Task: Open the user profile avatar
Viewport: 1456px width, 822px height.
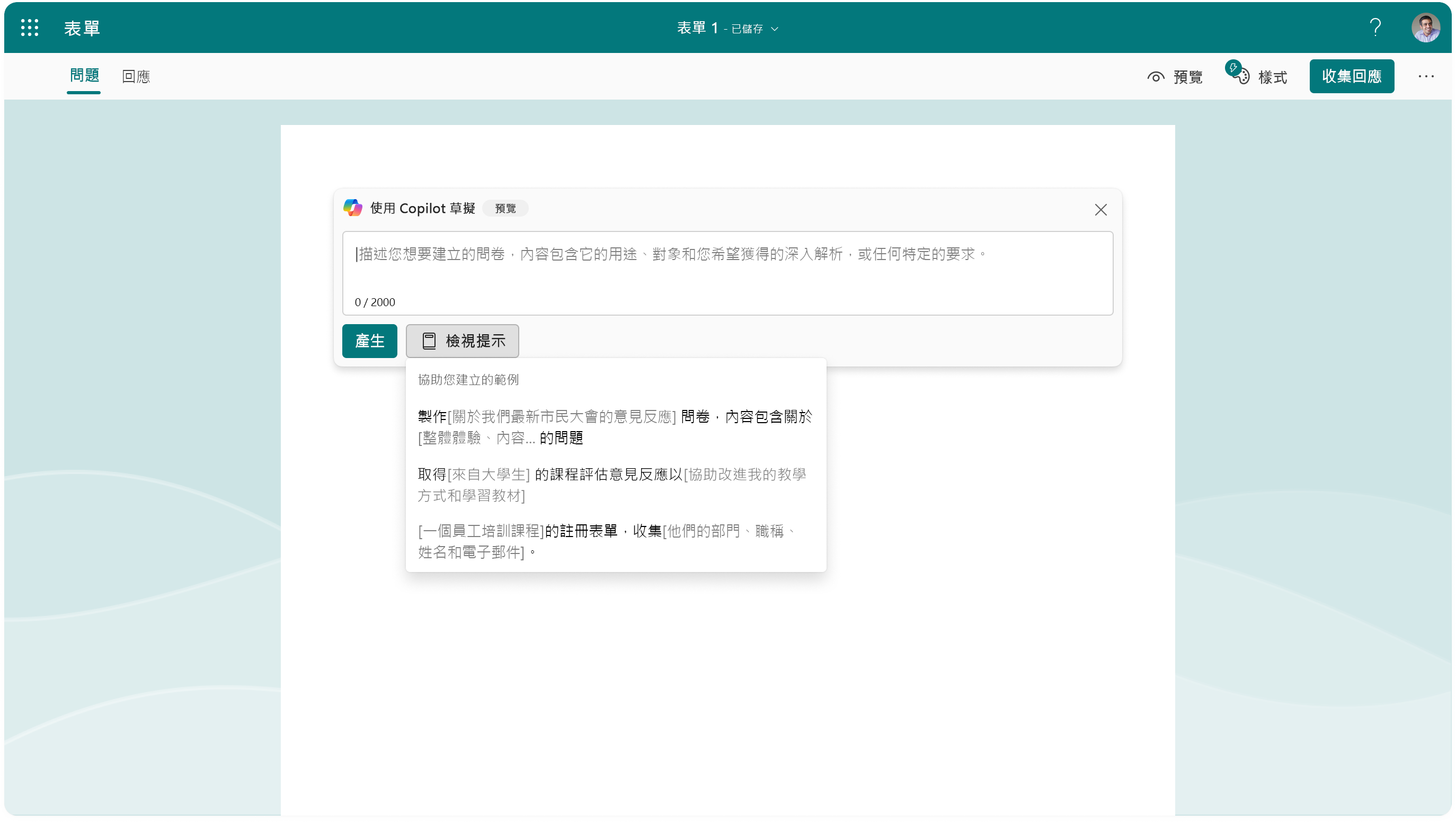Action: (x=1425, y=28)
